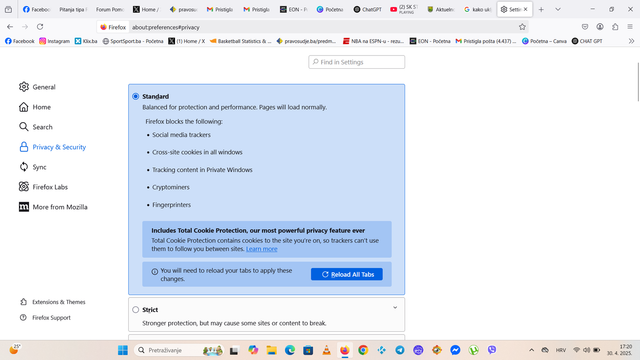Open the Firefox View tab icon

8,9
